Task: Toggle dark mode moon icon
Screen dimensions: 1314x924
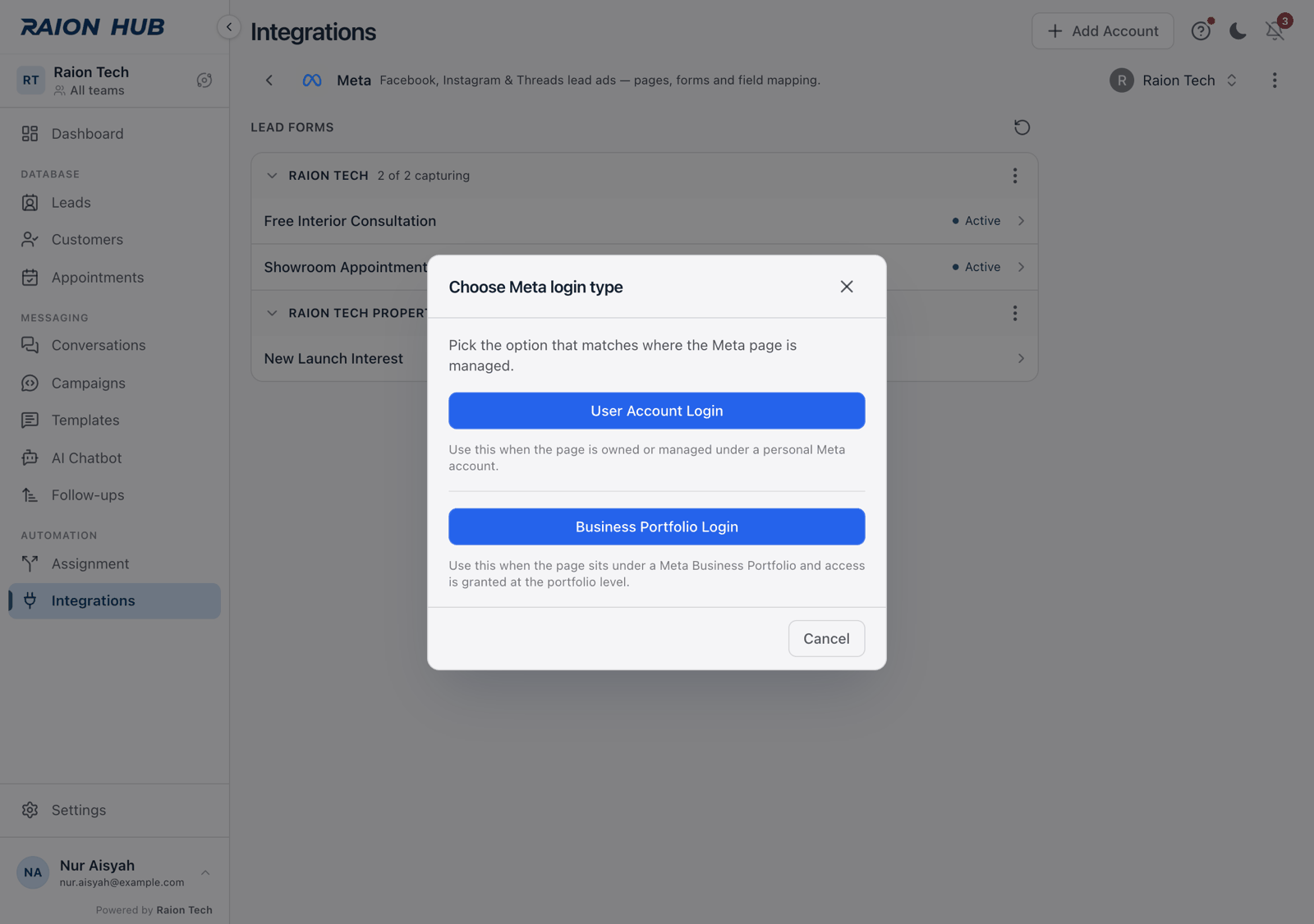Action: 1238,31
